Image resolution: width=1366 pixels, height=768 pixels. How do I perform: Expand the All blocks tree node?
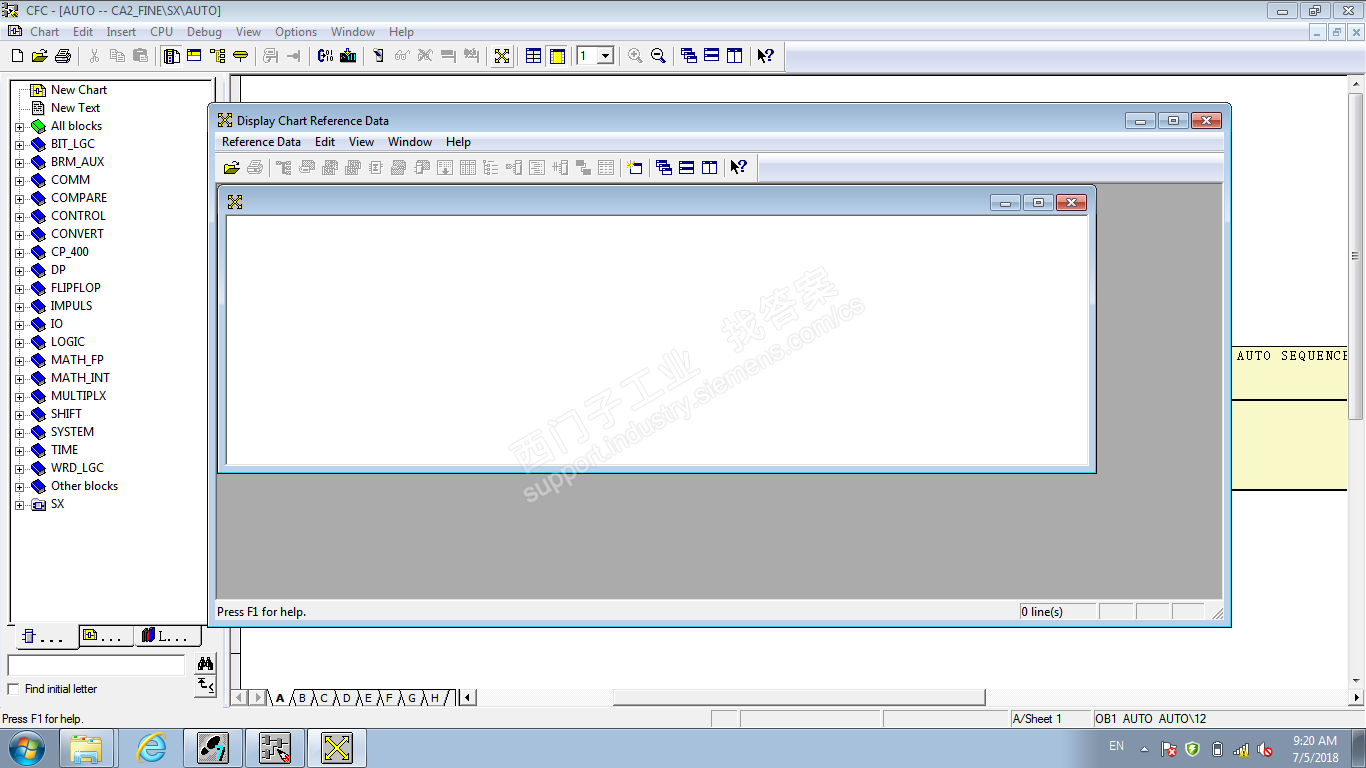click(19, 127)
